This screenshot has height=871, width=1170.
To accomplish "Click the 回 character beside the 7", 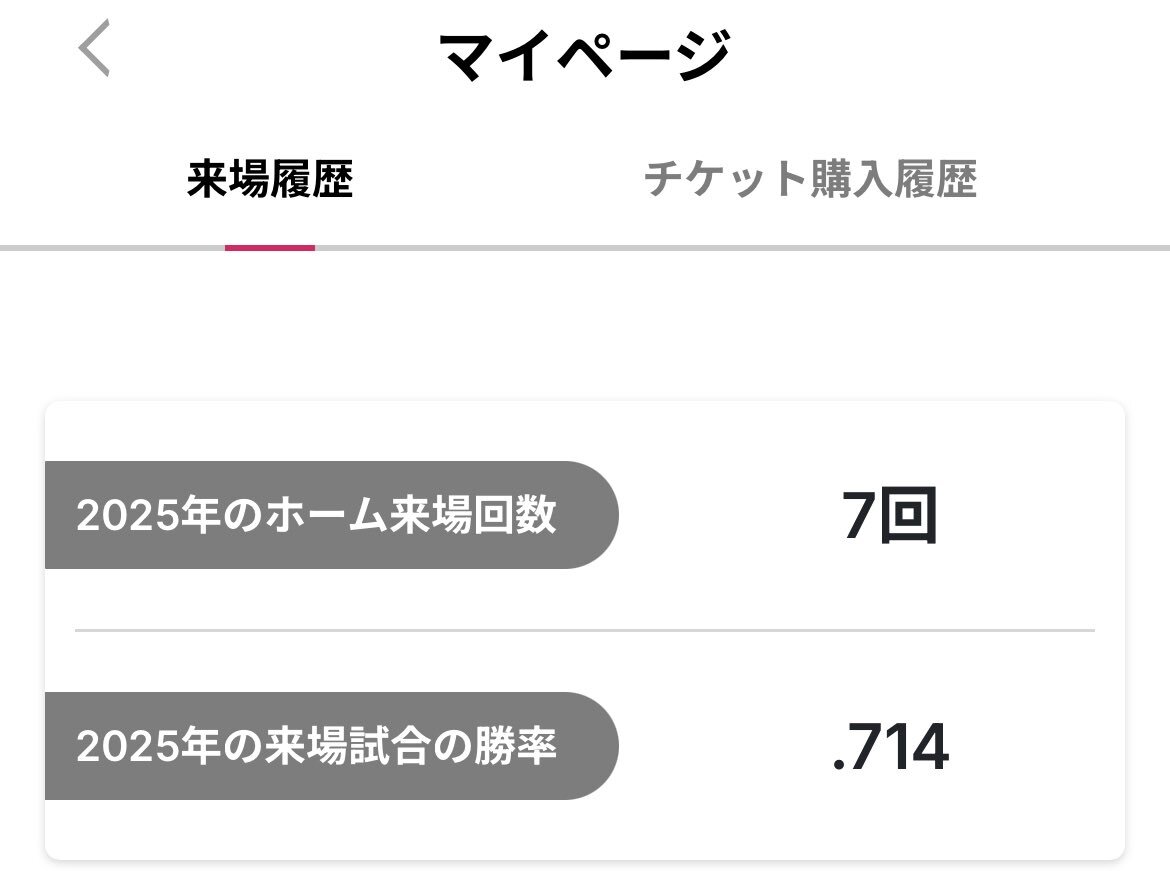I will tap(909, 516).
